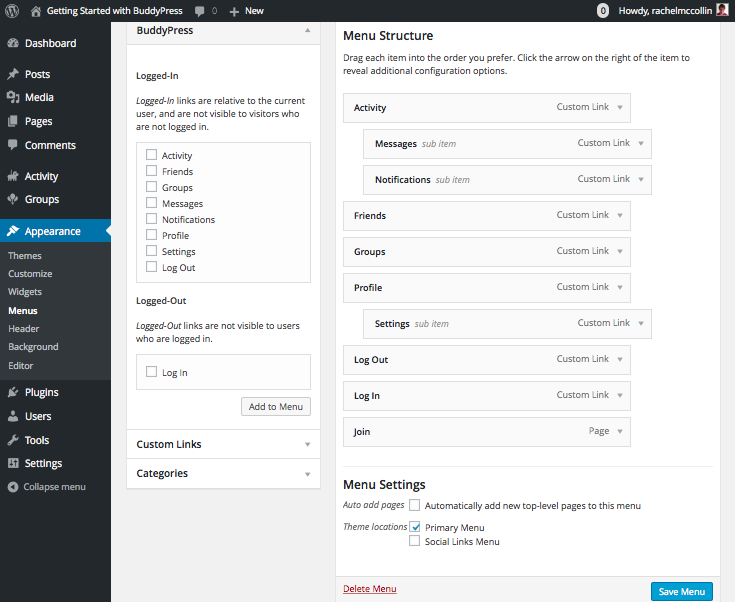Click the Media icon in sidebar
Viewport: 735px width, 602px height.
13,97
